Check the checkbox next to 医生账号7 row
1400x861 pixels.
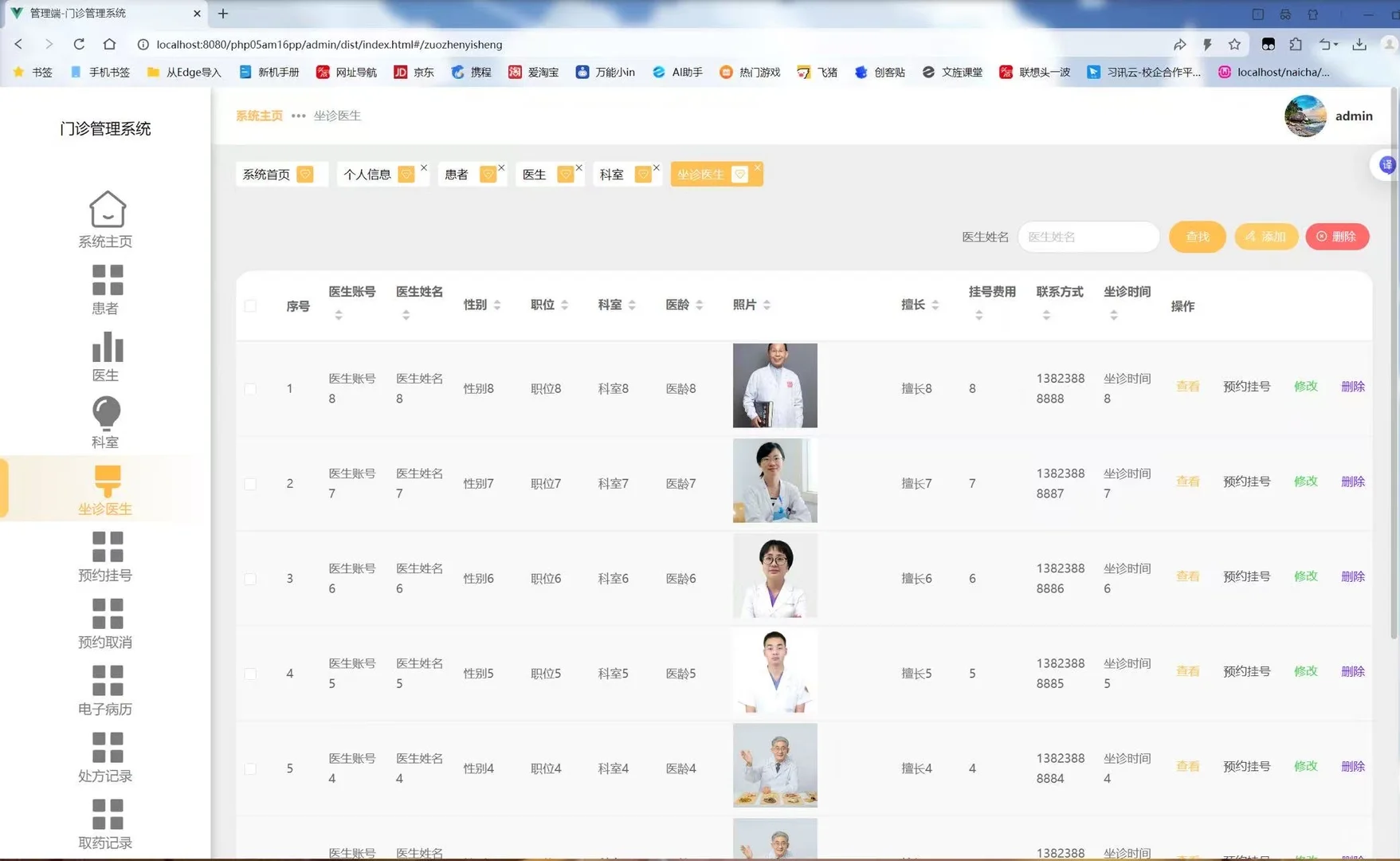coord(250,483)
